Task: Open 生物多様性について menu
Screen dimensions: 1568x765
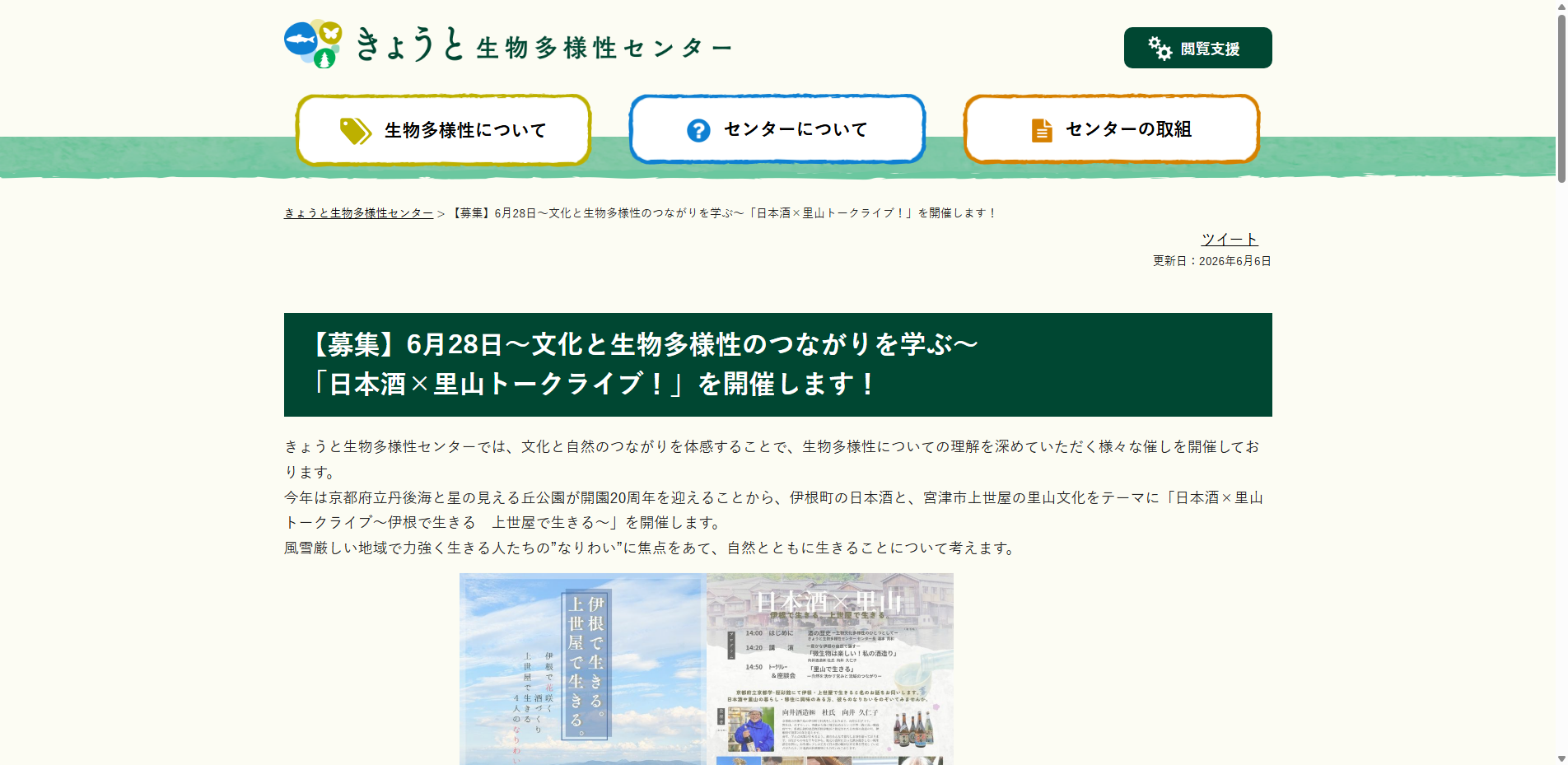Action: click(444, 130)
